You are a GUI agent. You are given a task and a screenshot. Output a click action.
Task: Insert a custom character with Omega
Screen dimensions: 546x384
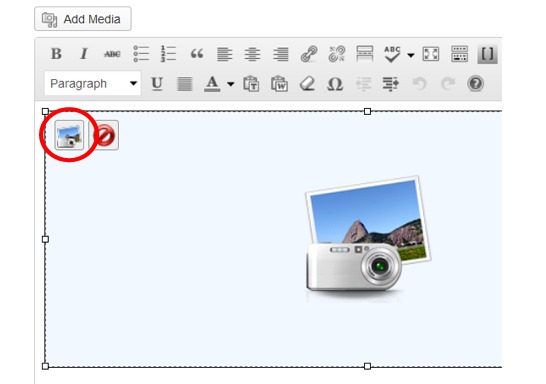335,84
